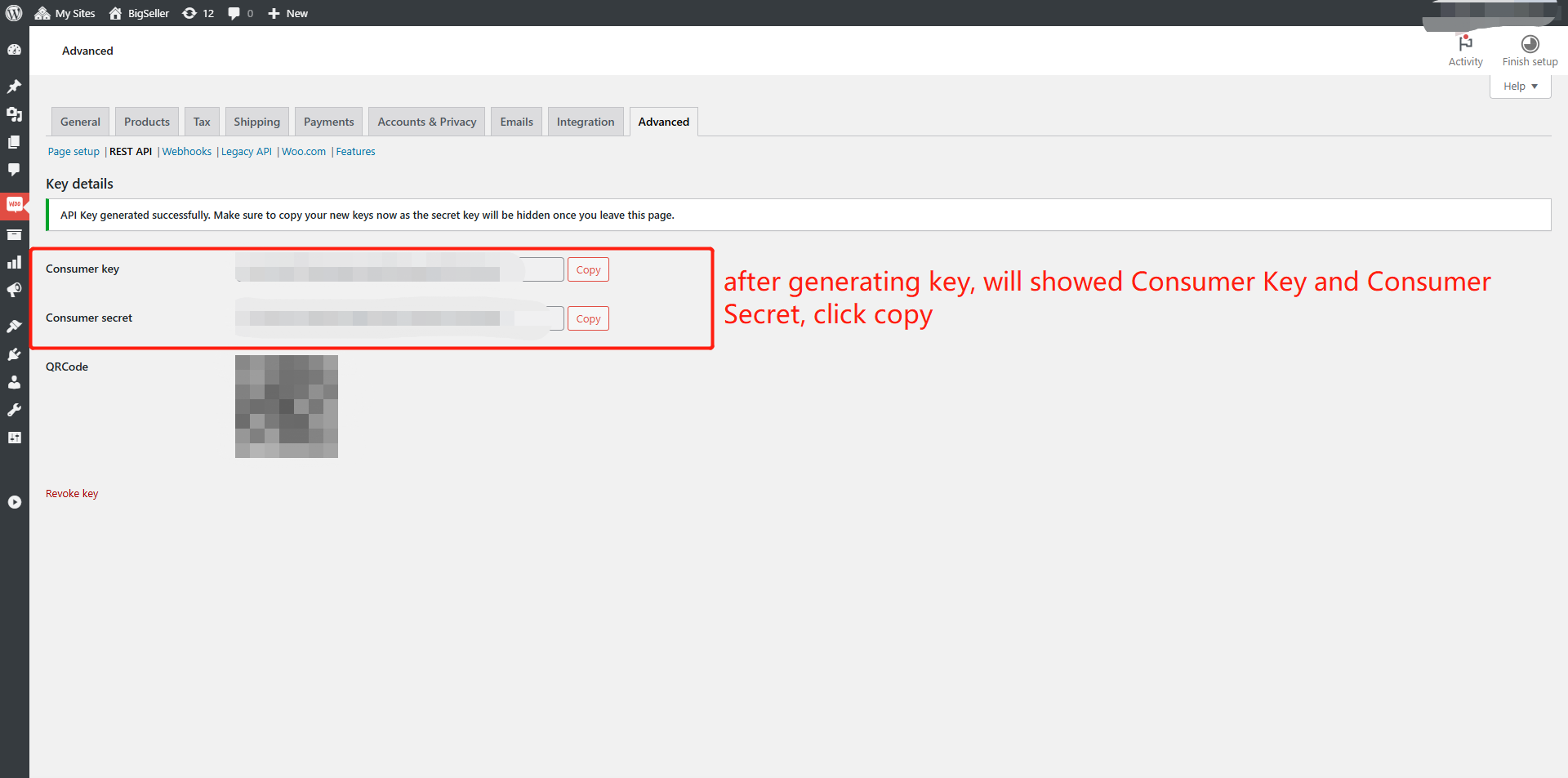Switch to the Payments settings tab
Screen dimensions: 1568x778
pos(328,122)
